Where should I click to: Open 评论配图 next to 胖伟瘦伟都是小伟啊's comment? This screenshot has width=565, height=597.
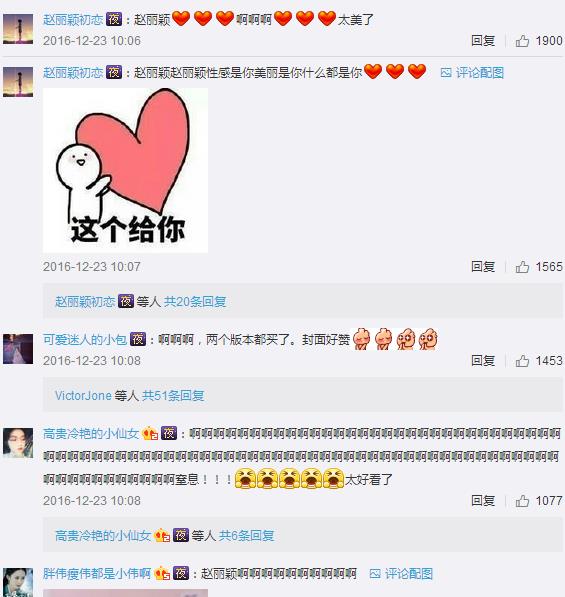pyautogui.click(x=401, y=573)
